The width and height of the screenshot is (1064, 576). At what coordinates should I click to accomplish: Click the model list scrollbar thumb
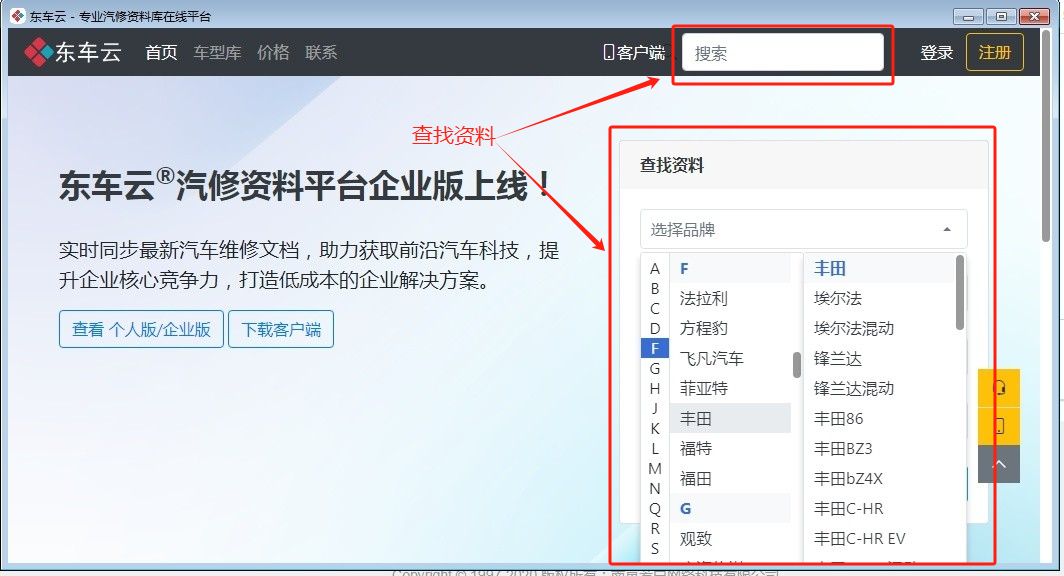pos(960,292)
